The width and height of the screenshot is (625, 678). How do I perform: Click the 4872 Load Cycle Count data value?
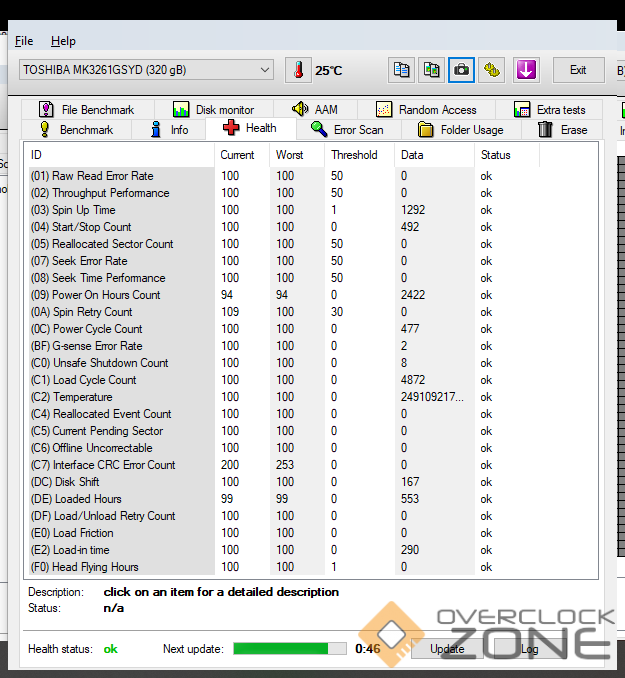coord(413,380)
